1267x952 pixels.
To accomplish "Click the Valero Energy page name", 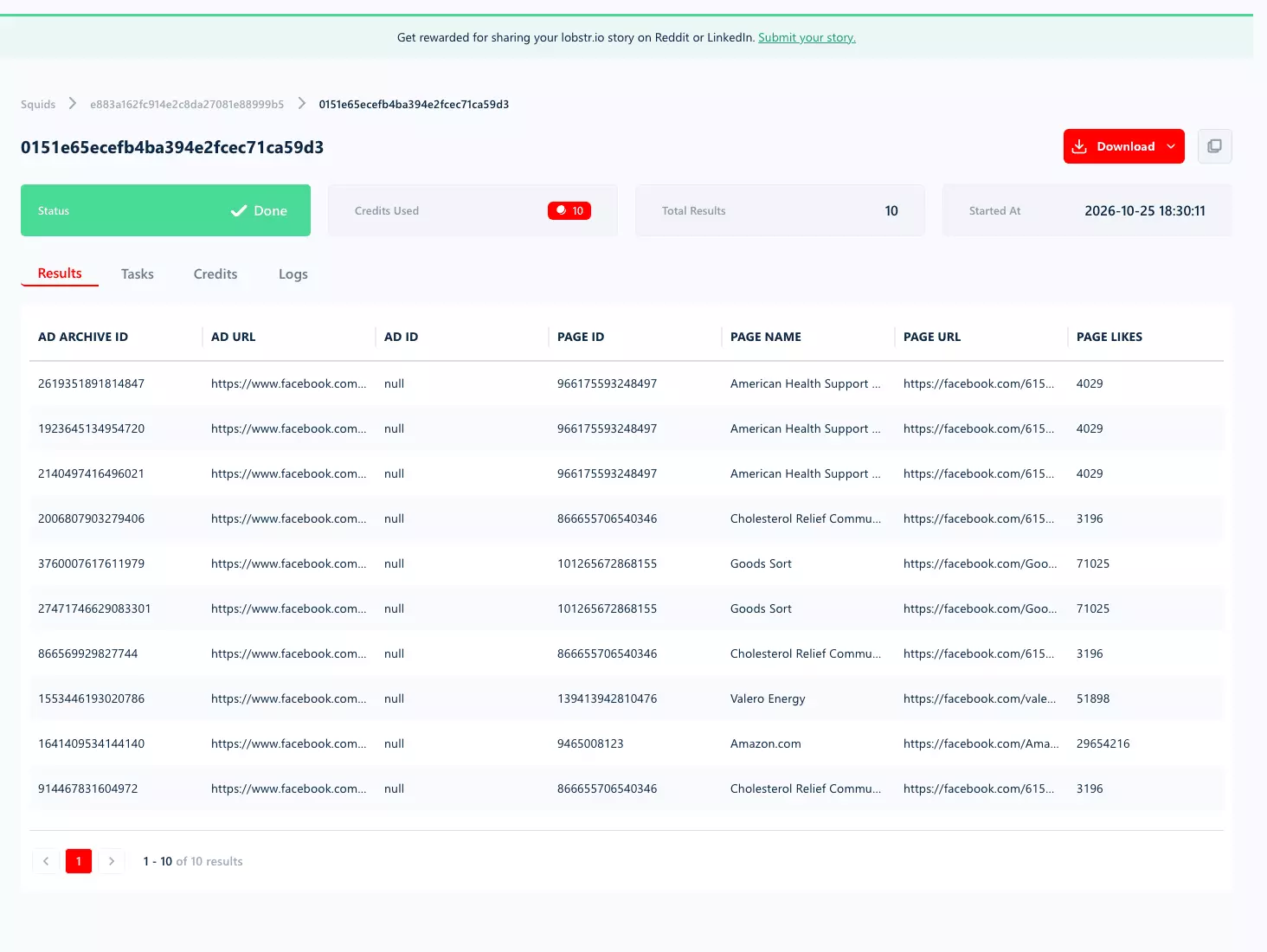I will (x=768, y=698).
